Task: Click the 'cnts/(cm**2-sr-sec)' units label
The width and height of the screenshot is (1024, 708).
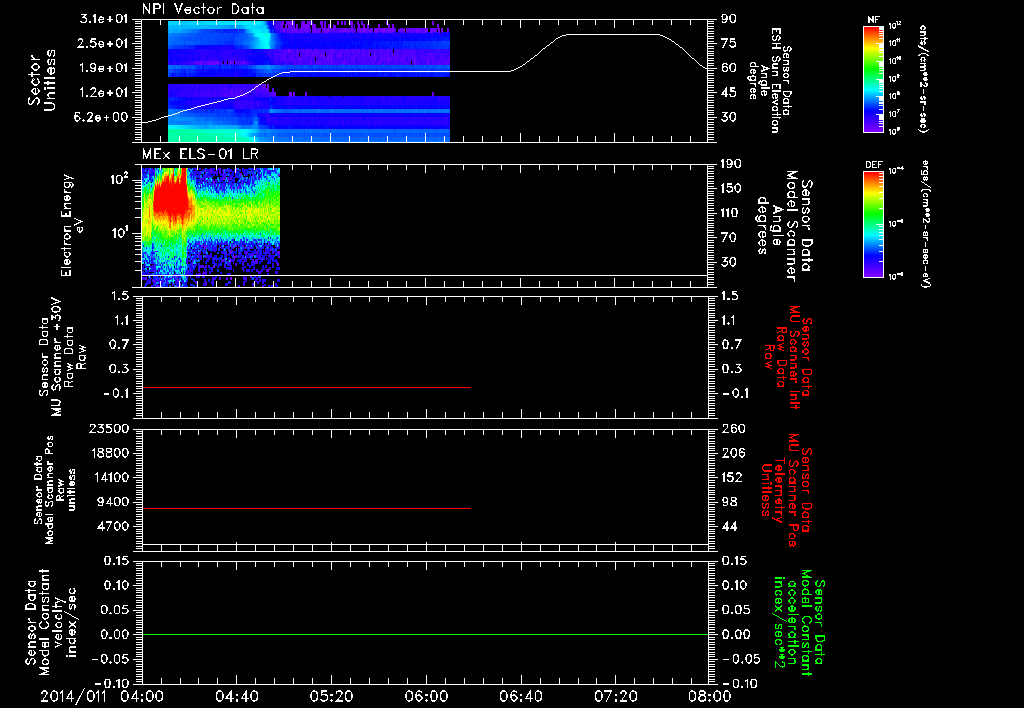Action: tap(923, 78)
